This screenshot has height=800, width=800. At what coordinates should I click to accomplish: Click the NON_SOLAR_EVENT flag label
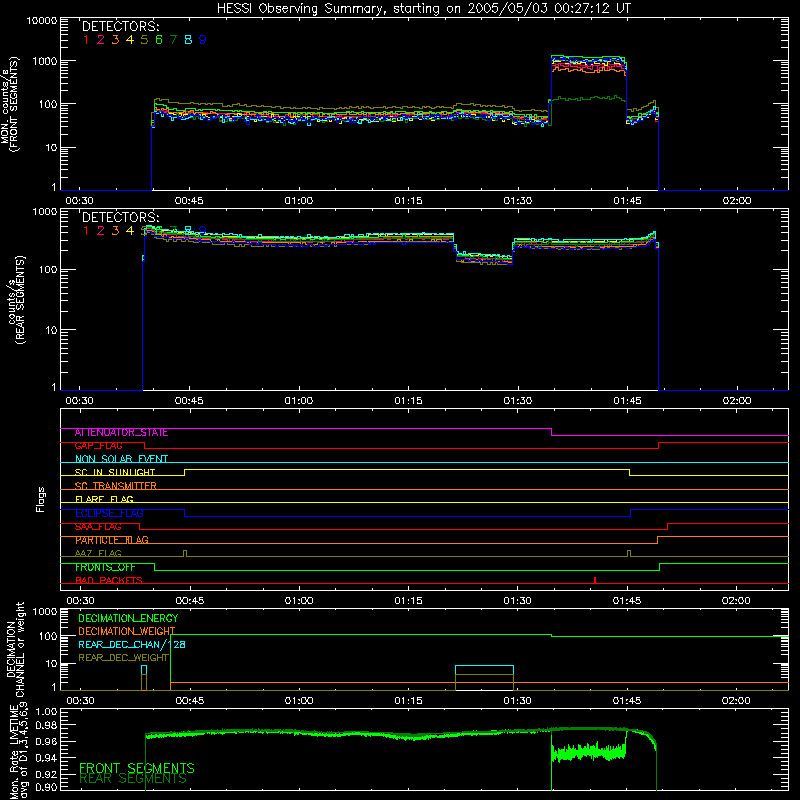point(121,459)
